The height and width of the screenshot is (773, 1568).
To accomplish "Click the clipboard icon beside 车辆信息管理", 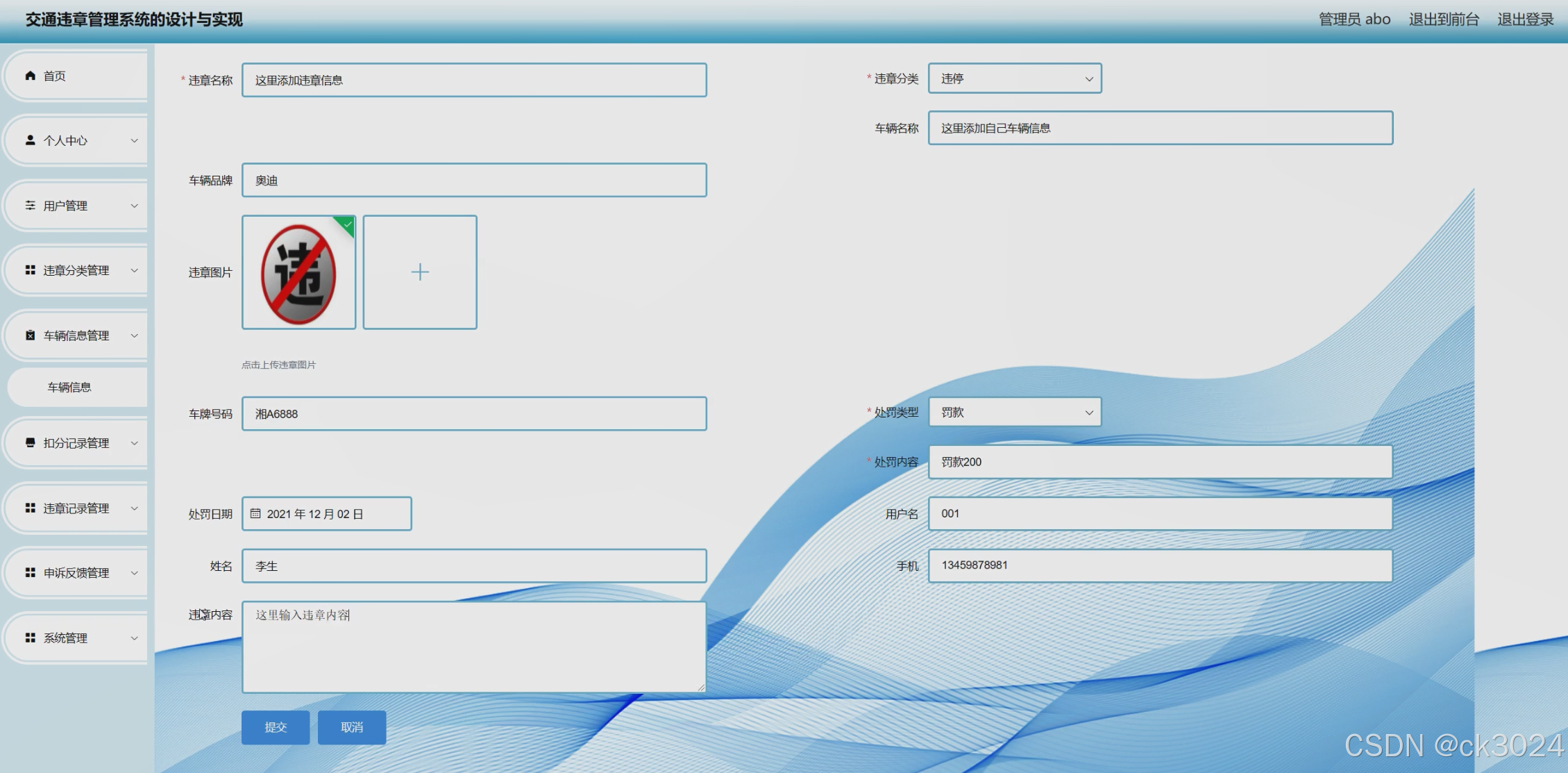I will tap(30, 335).
